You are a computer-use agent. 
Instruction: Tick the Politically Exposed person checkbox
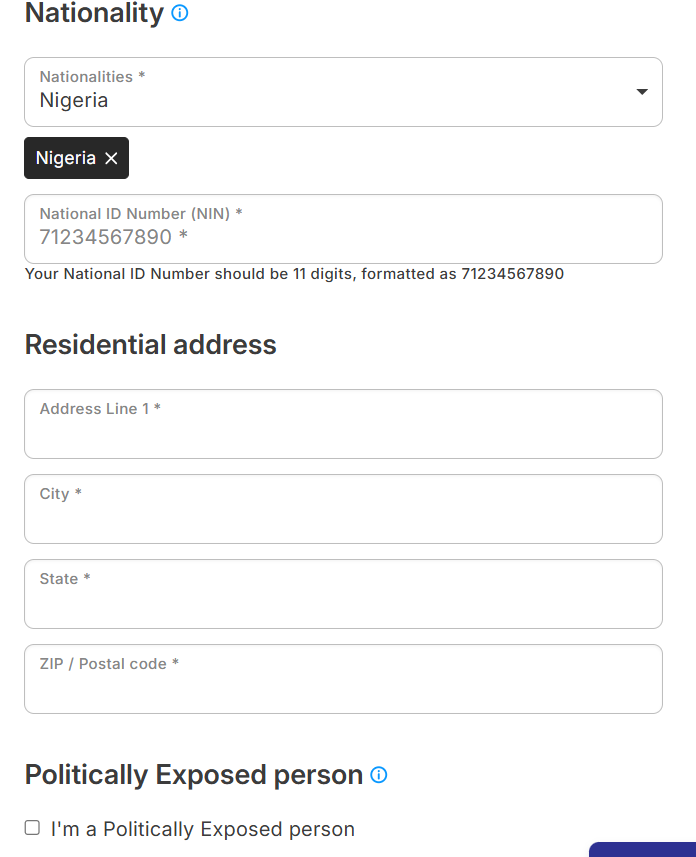(32, 828)
